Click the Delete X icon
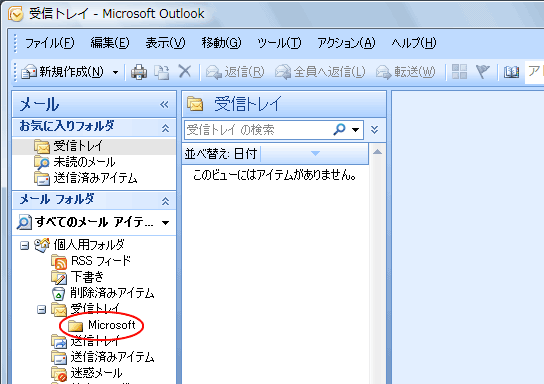This screenshot has height=384, width=544. pyautogui.click(x=185, y=72)
